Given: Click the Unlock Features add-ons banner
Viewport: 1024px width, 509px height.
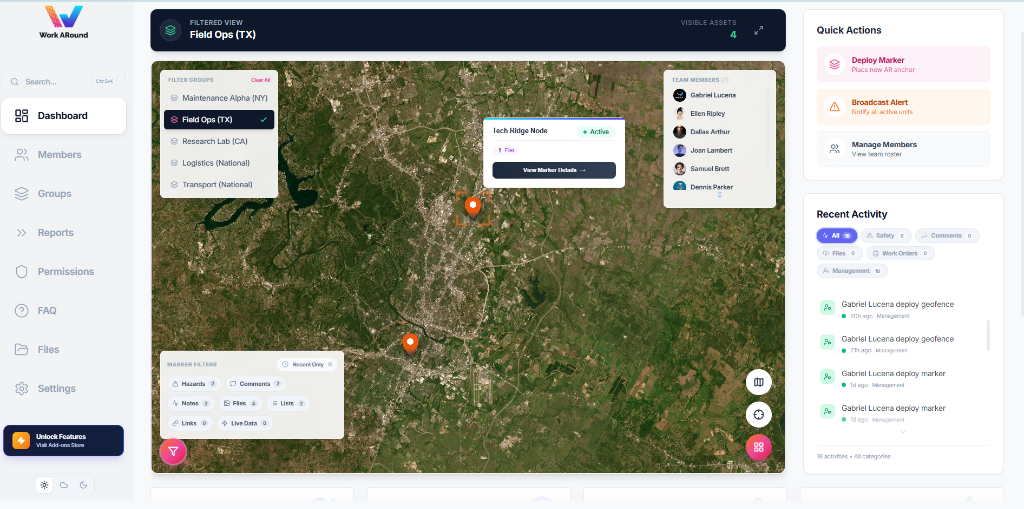Looking at the screenshot, I should 63,440.
